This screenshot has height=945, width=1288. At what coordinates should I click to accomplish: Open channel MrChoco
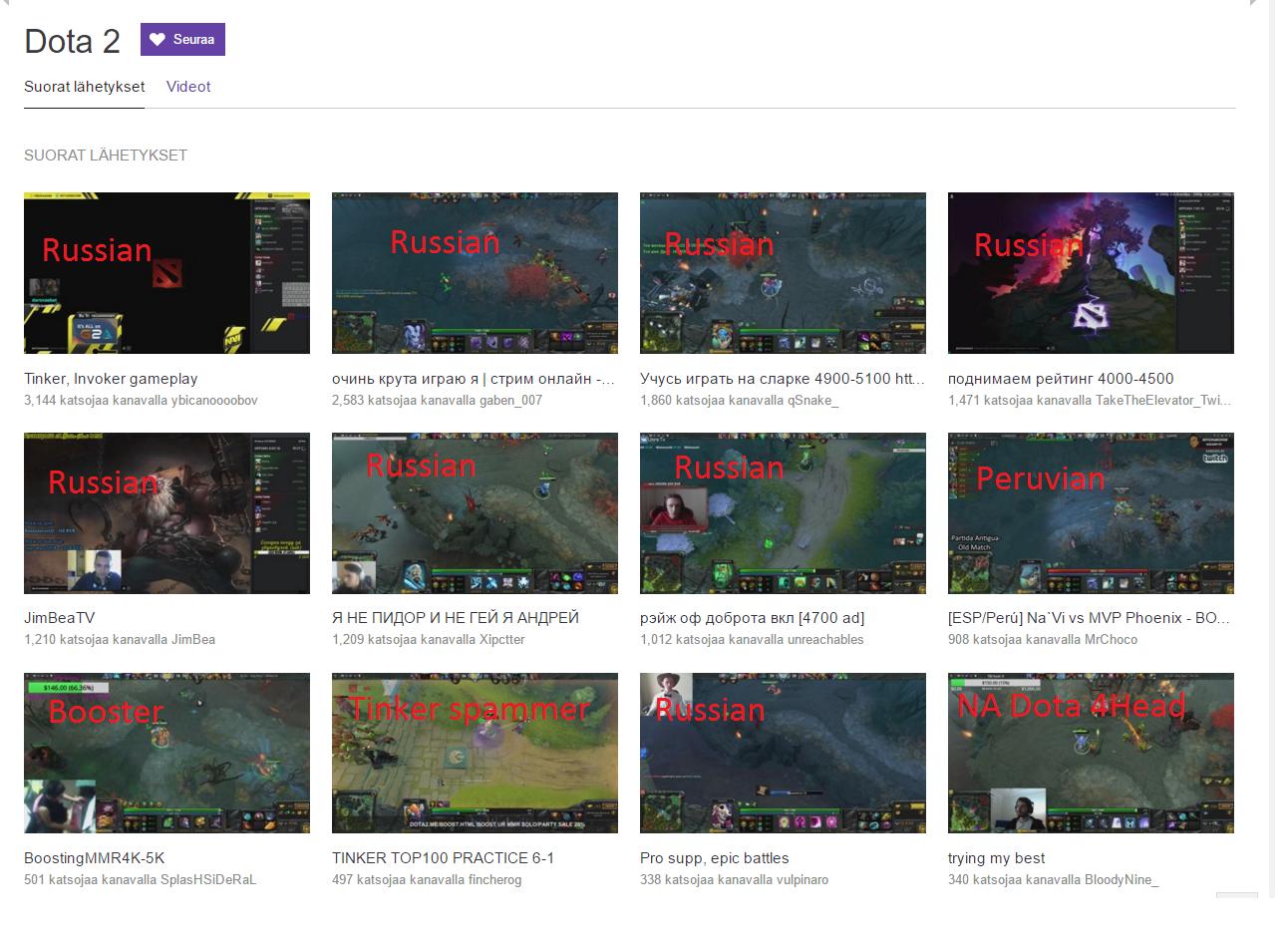[1110, 640]
